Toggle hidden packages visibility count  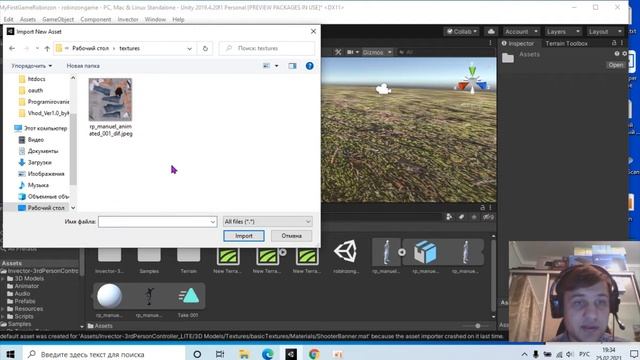pos(488,217)
